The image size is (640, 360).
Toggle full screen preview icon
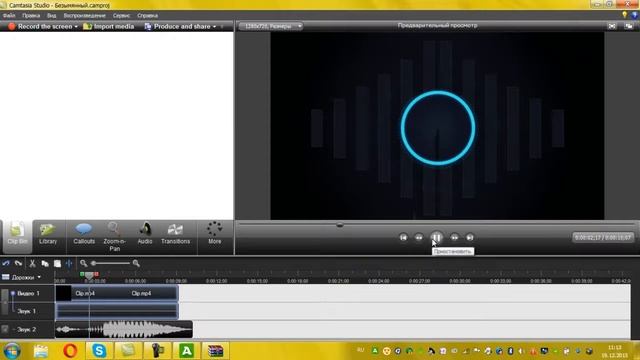point(612,26)
